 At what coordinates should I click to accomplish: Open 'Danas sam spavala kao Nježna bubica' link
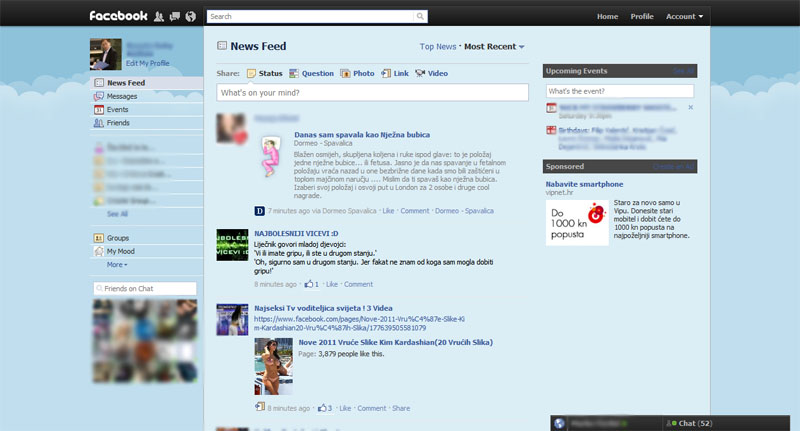tap(362, 135)
